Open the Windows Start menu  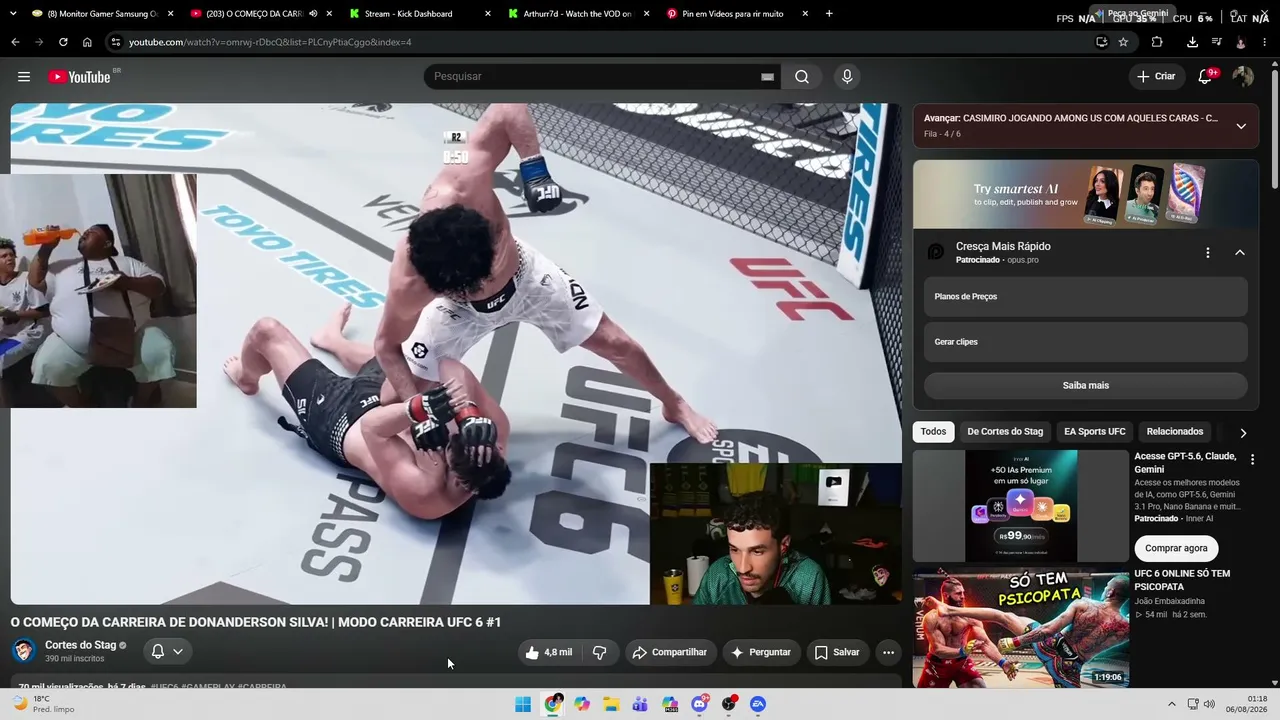click(523, 704)
